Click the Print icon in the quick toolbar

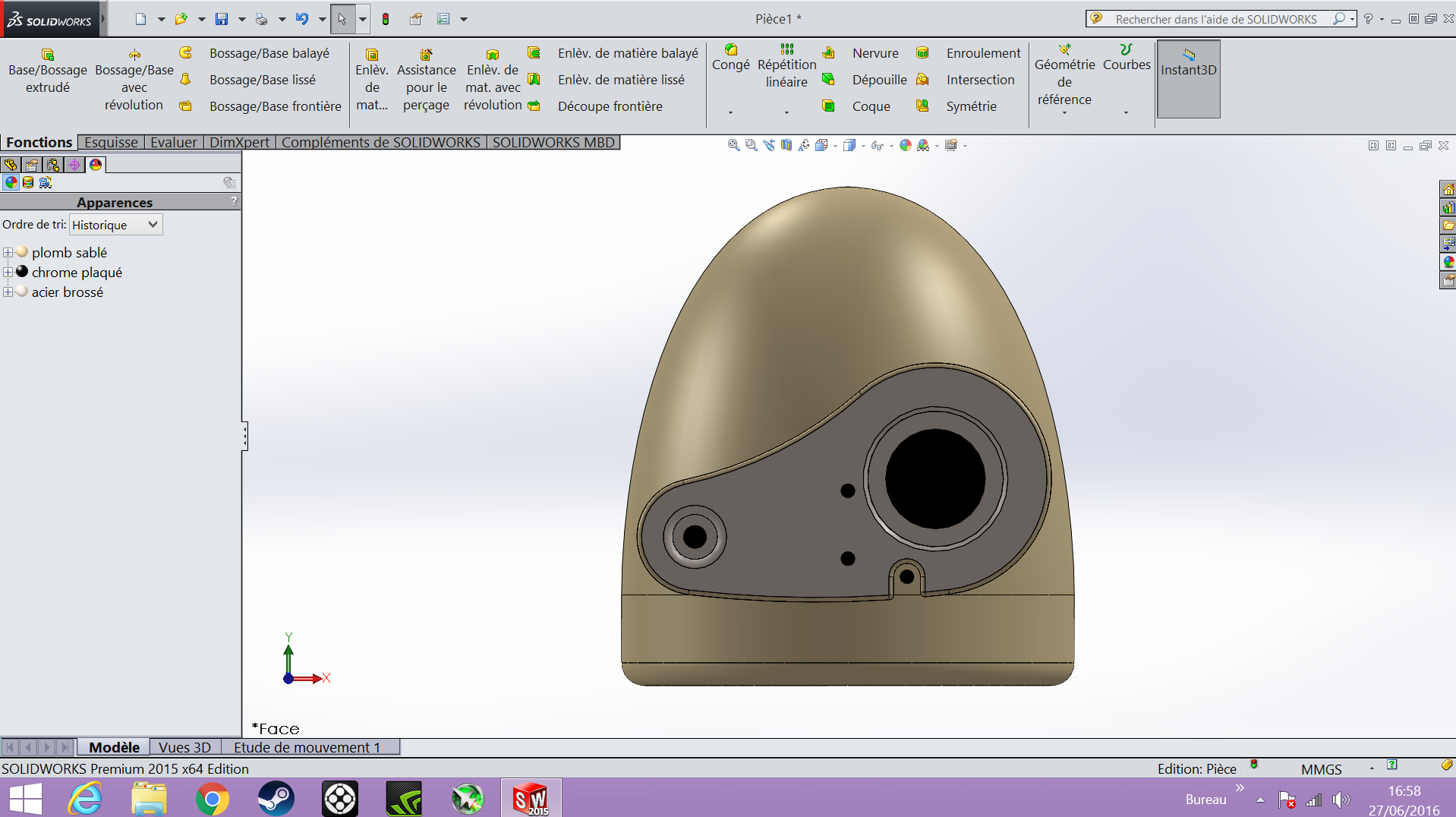(261, 19)
